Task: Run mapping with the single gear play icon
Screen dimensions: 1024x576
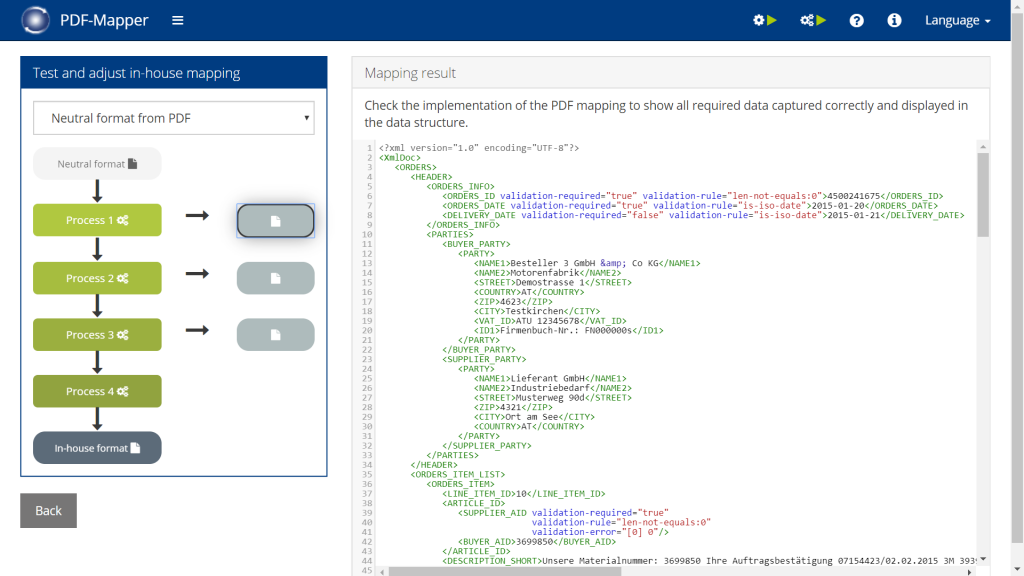Action: (x=764, y=20)
